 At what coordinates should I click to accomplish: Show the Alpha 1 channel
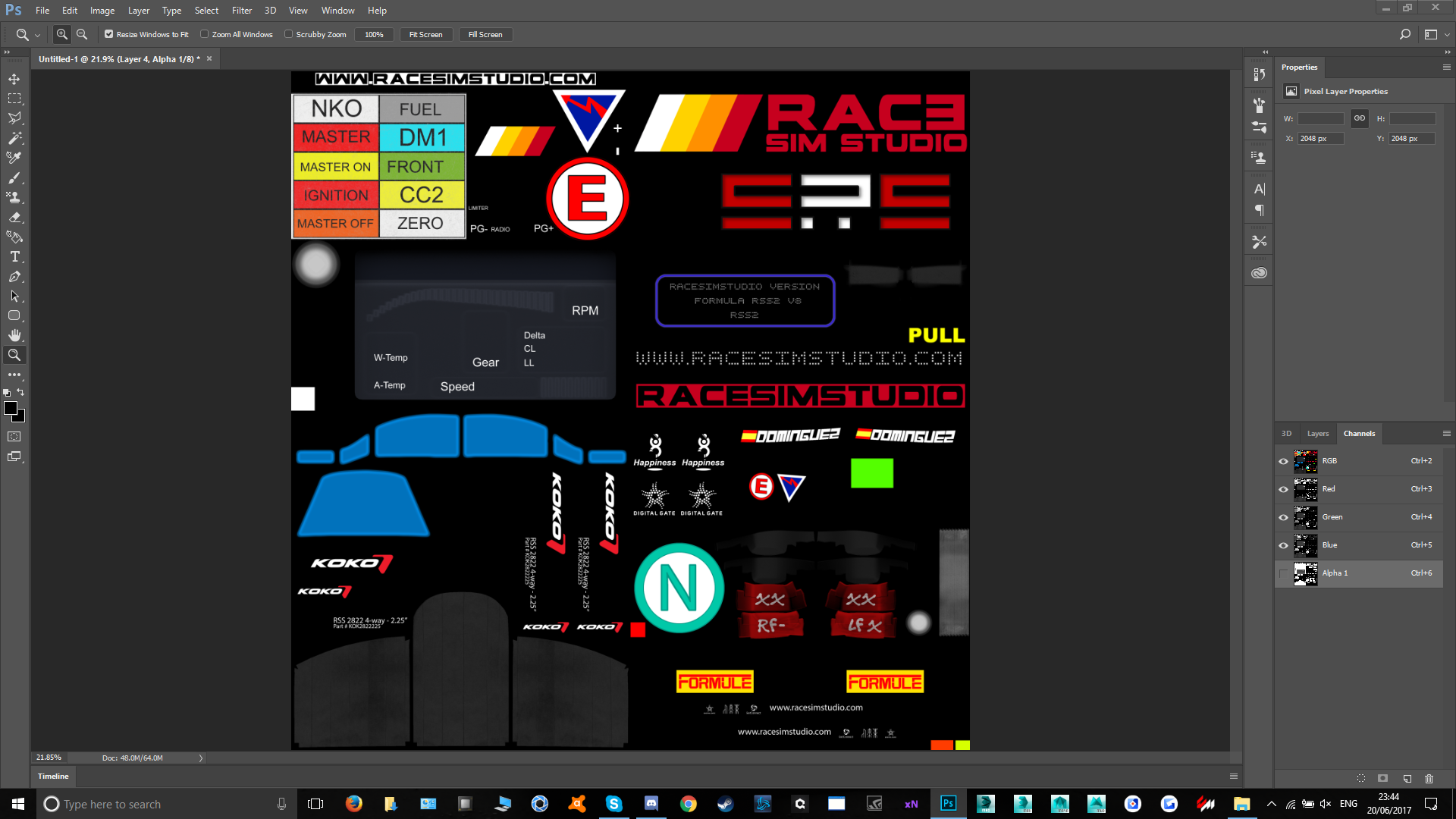pyautogui.click(x=1283, y=573)
